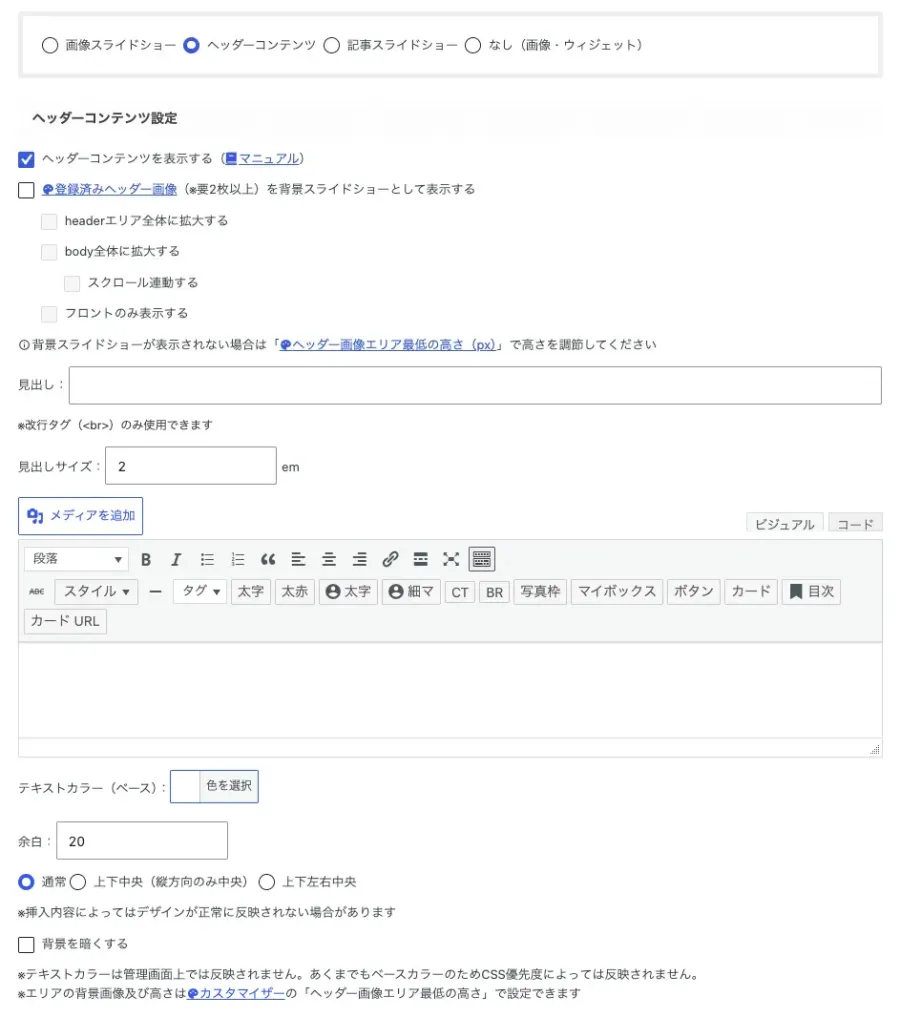This screenshot has width=900, height=1015.
Task: Apply blockquote formatting
Action: 268,559
